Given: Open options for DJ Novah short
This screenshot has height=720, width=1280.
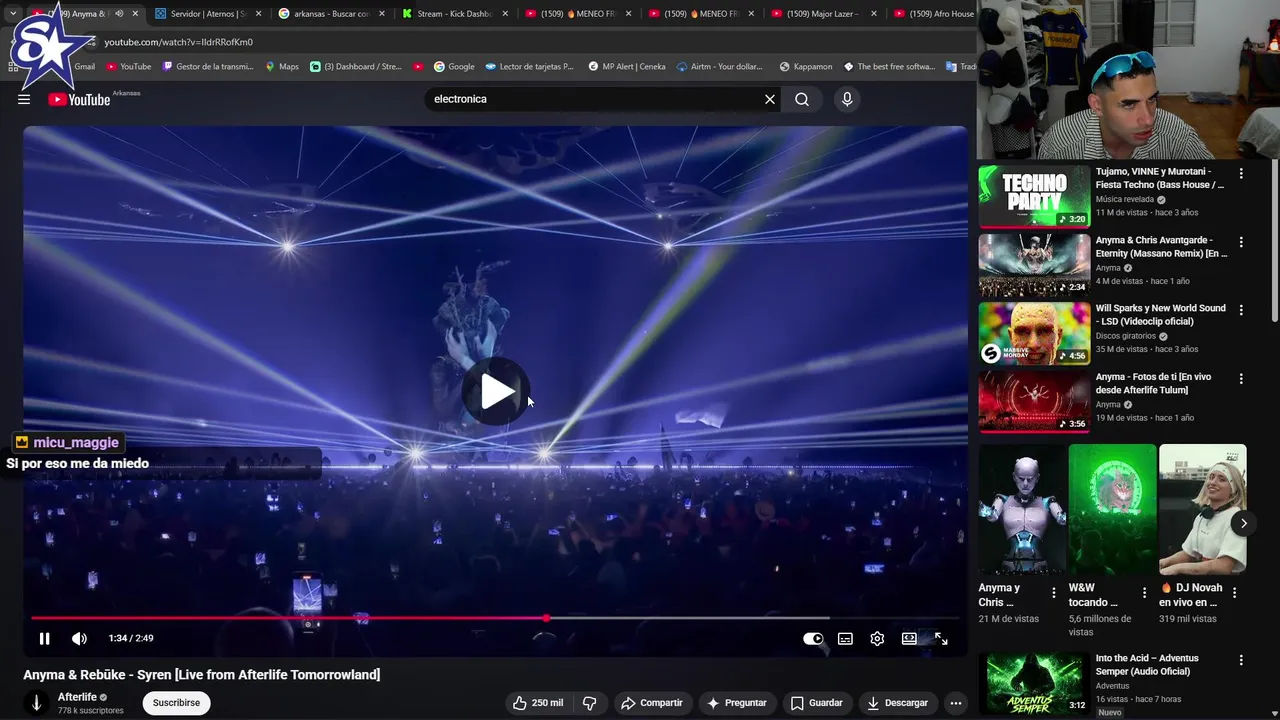Looking at the screenshot, I should tap(1234, 592).
